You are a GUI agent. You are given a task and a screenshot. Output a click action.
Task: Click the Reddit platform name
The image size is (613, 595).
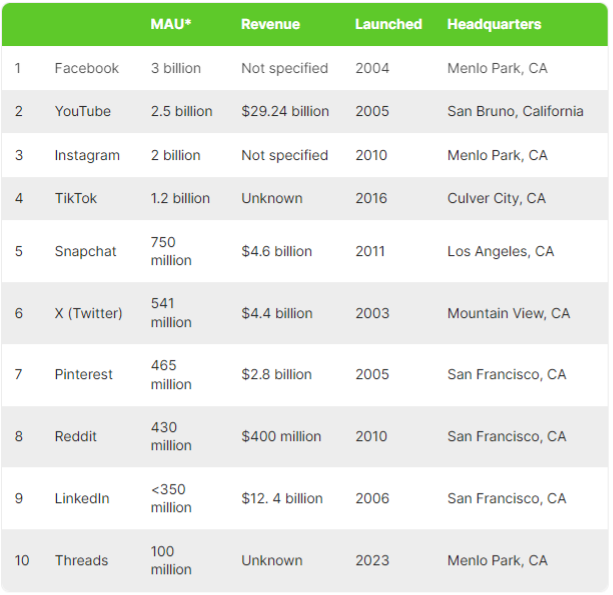(76, 436)
